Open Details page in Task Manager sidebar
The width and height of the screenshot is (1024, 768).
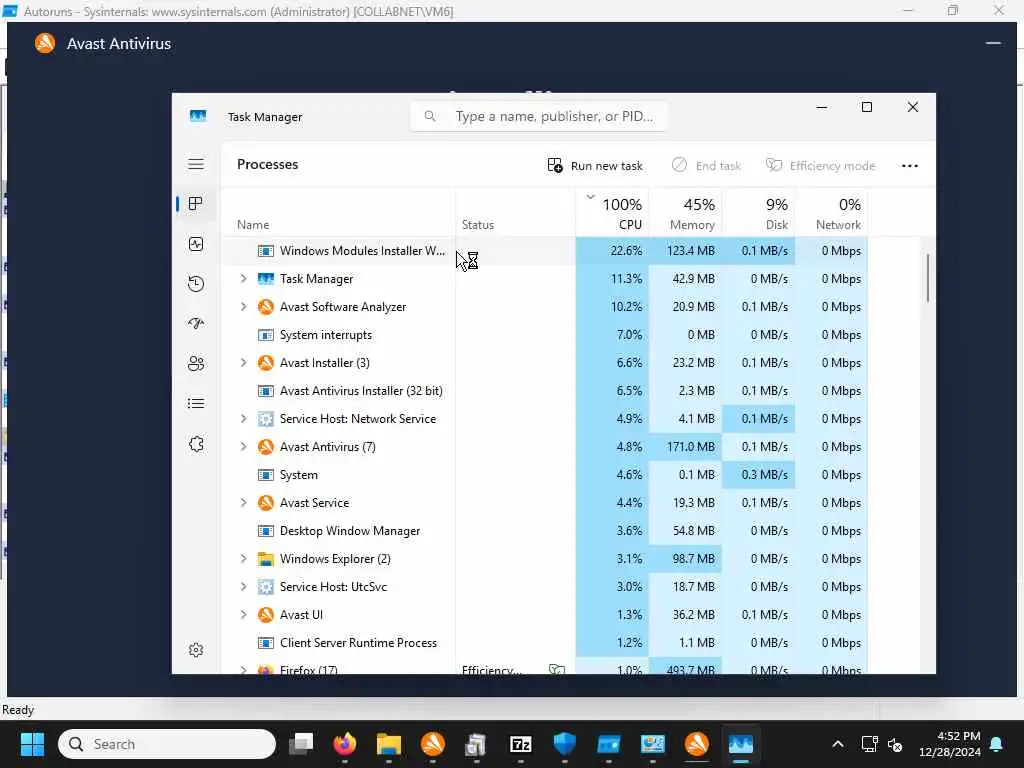(196, 404)
